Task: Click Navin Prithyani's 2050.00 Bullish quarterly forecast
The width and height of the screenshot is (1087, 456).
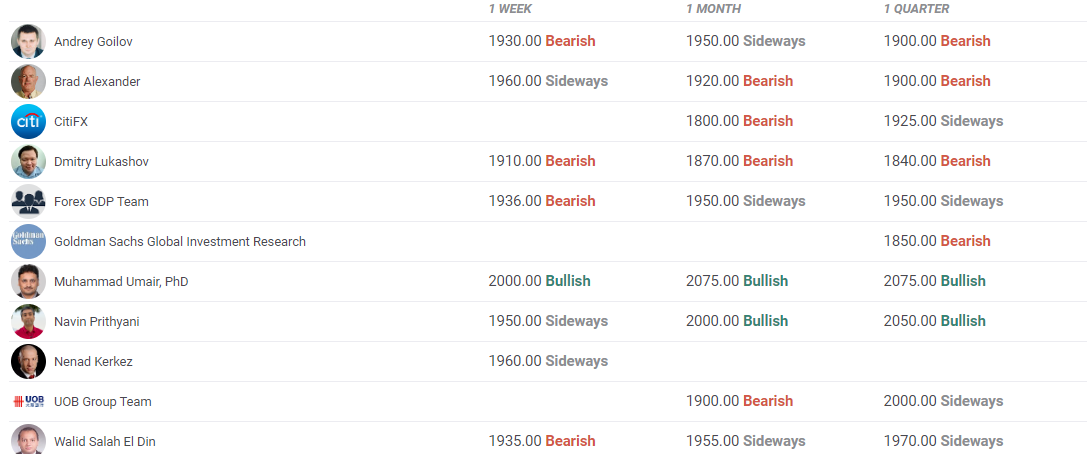Action: (x=934, y=321)
